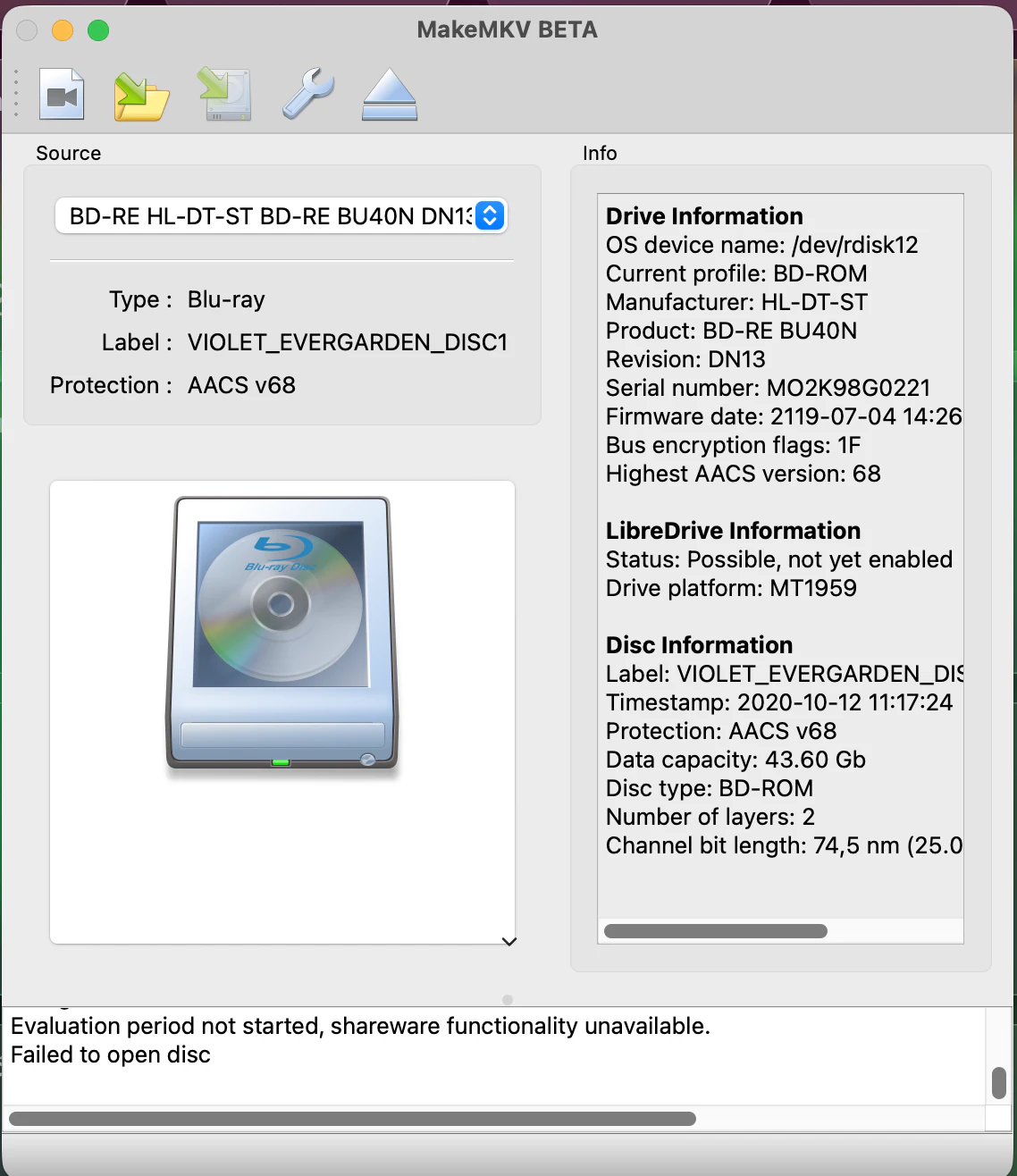Viewport: 1017px width, 1176px height.
Task: Click 'Drive platform: MT1959' line
Action: [731, 588]
